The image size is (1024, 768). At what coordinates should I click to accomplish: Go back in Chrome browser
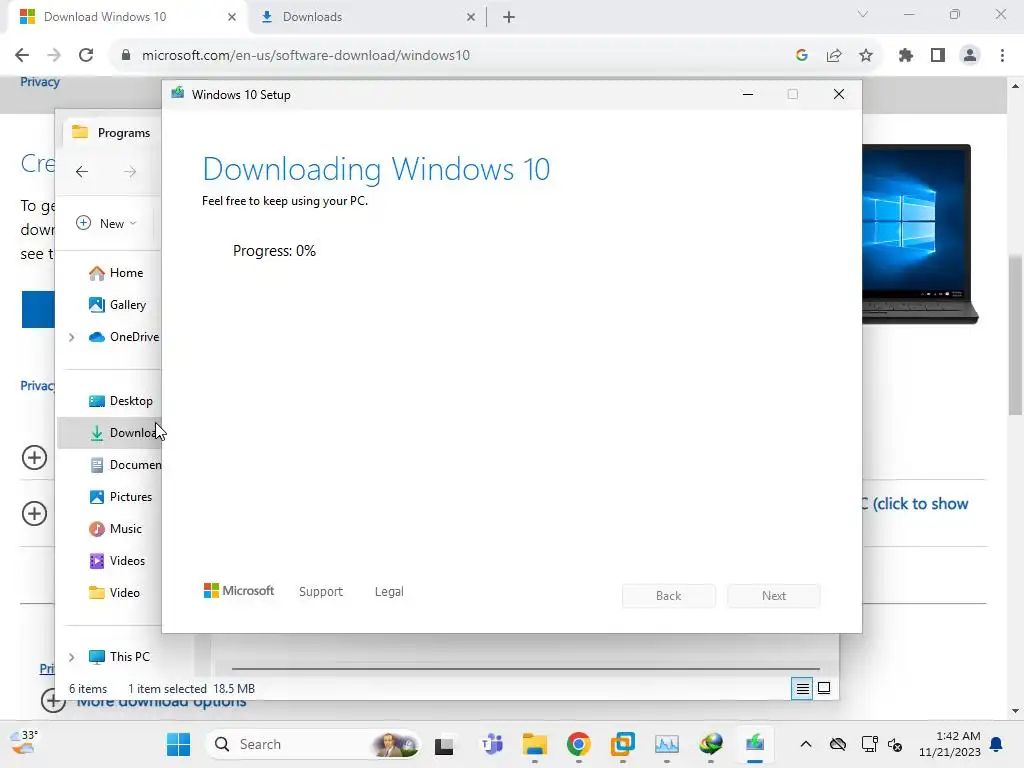[22, 56]
